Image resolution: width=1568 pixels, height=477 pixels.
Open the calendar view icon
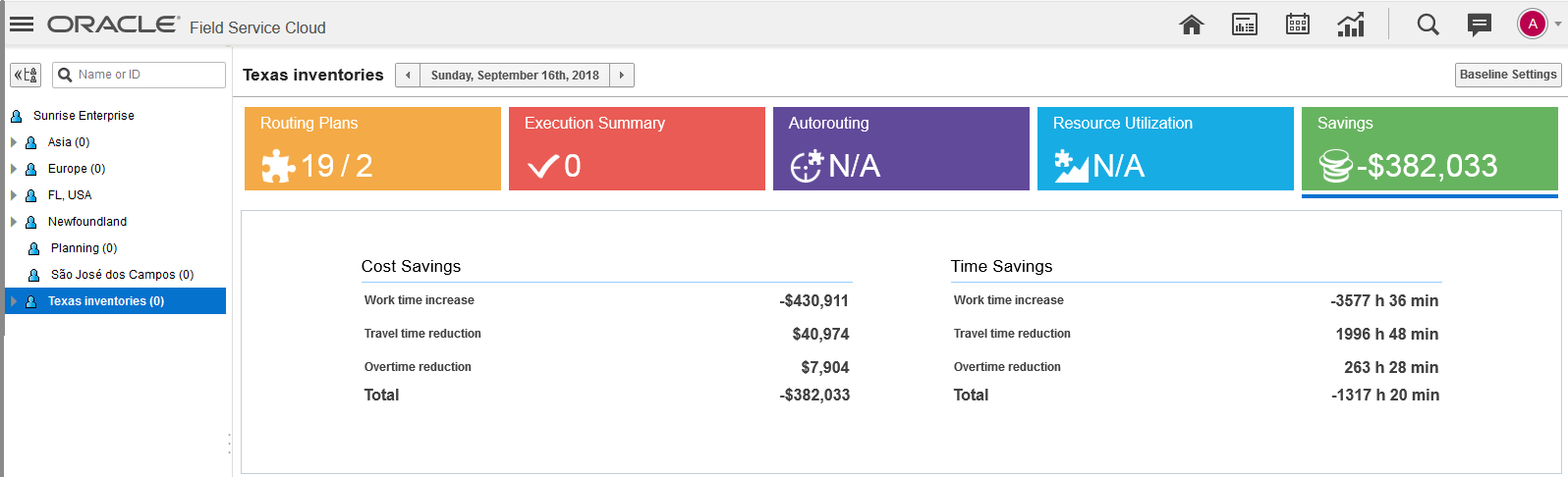pos(1298,25)
